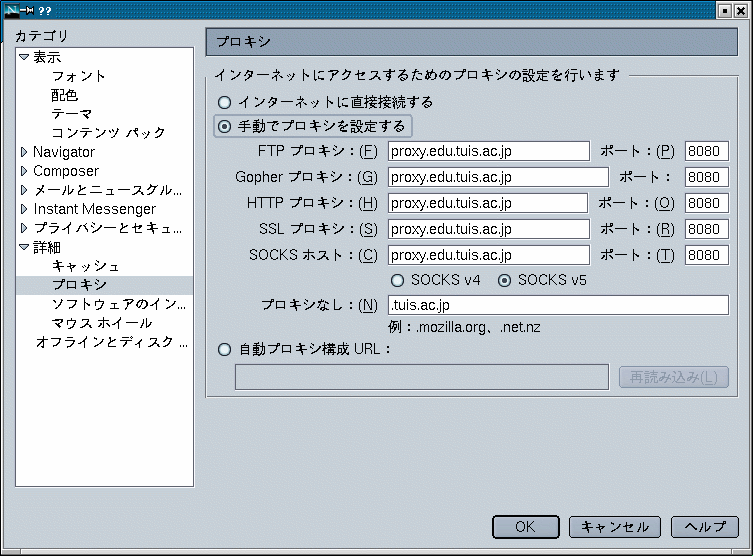Screen dimensions: 753x556
Task: Expand the メールとニュースグループ category
Action: coord(24,190)
